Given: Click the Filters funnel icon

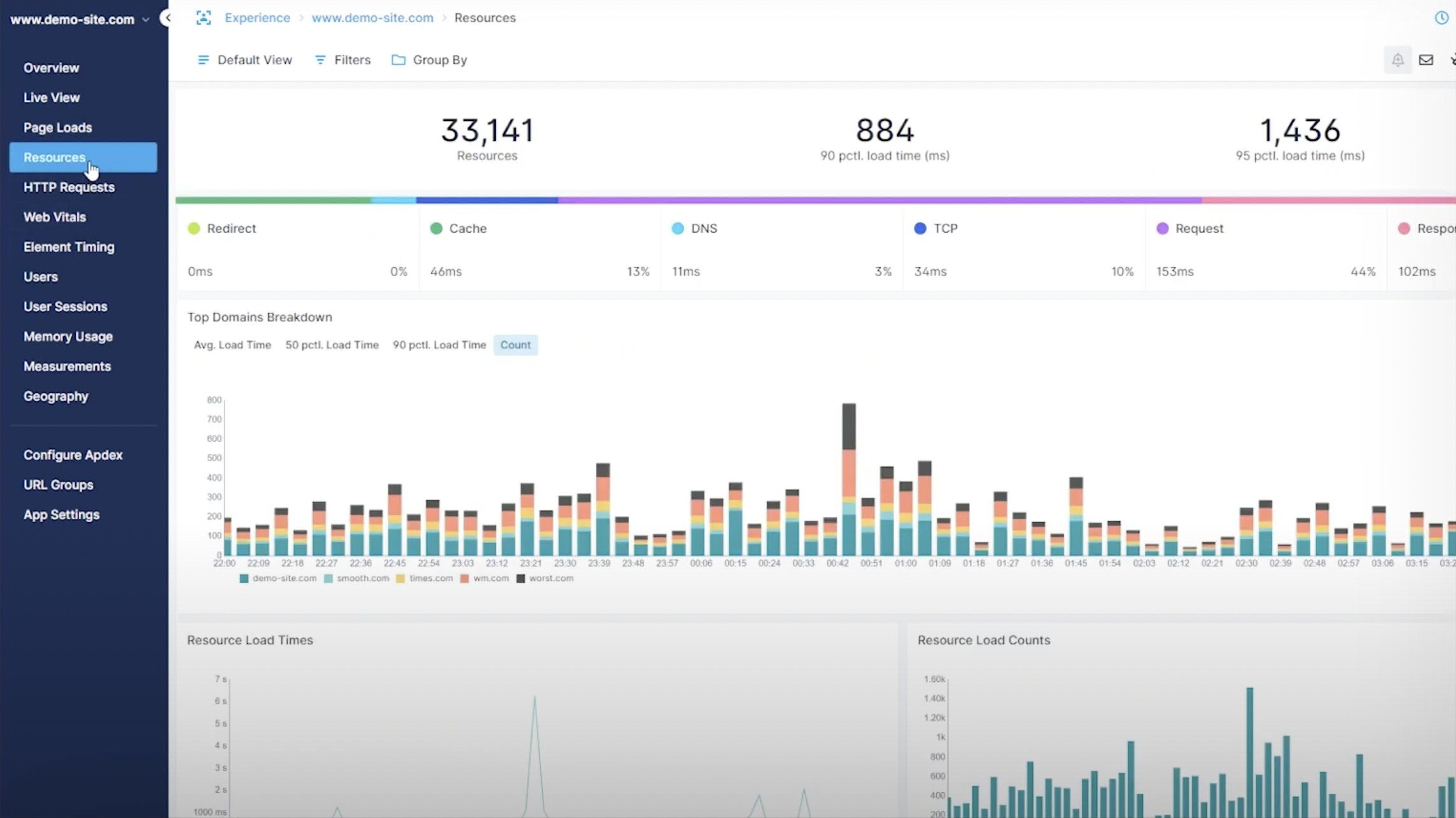Looking at the screenshot, I should pyautogui.click(x=320, y=60).
